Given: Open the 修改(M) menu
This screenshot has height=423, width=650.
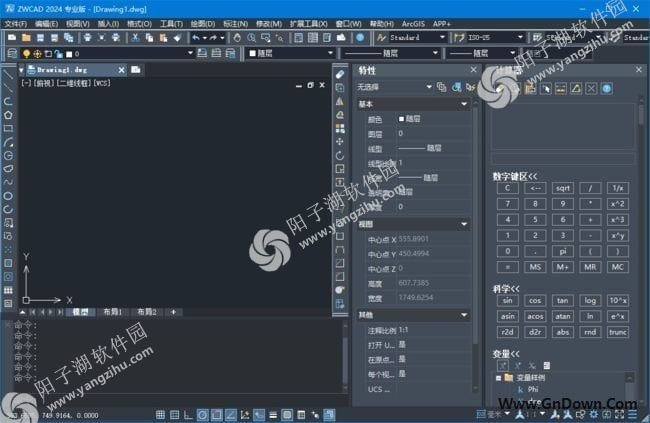Looking at the screenshot, I should 269,24.
